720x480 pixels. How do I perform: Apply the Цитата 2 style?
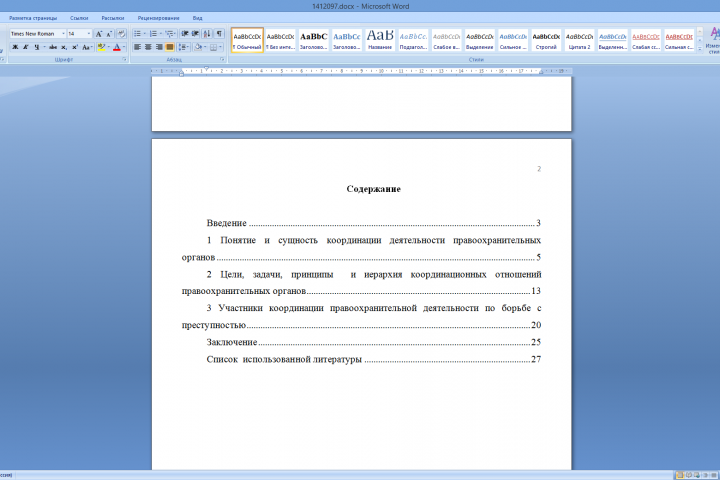tap(579, 40)
